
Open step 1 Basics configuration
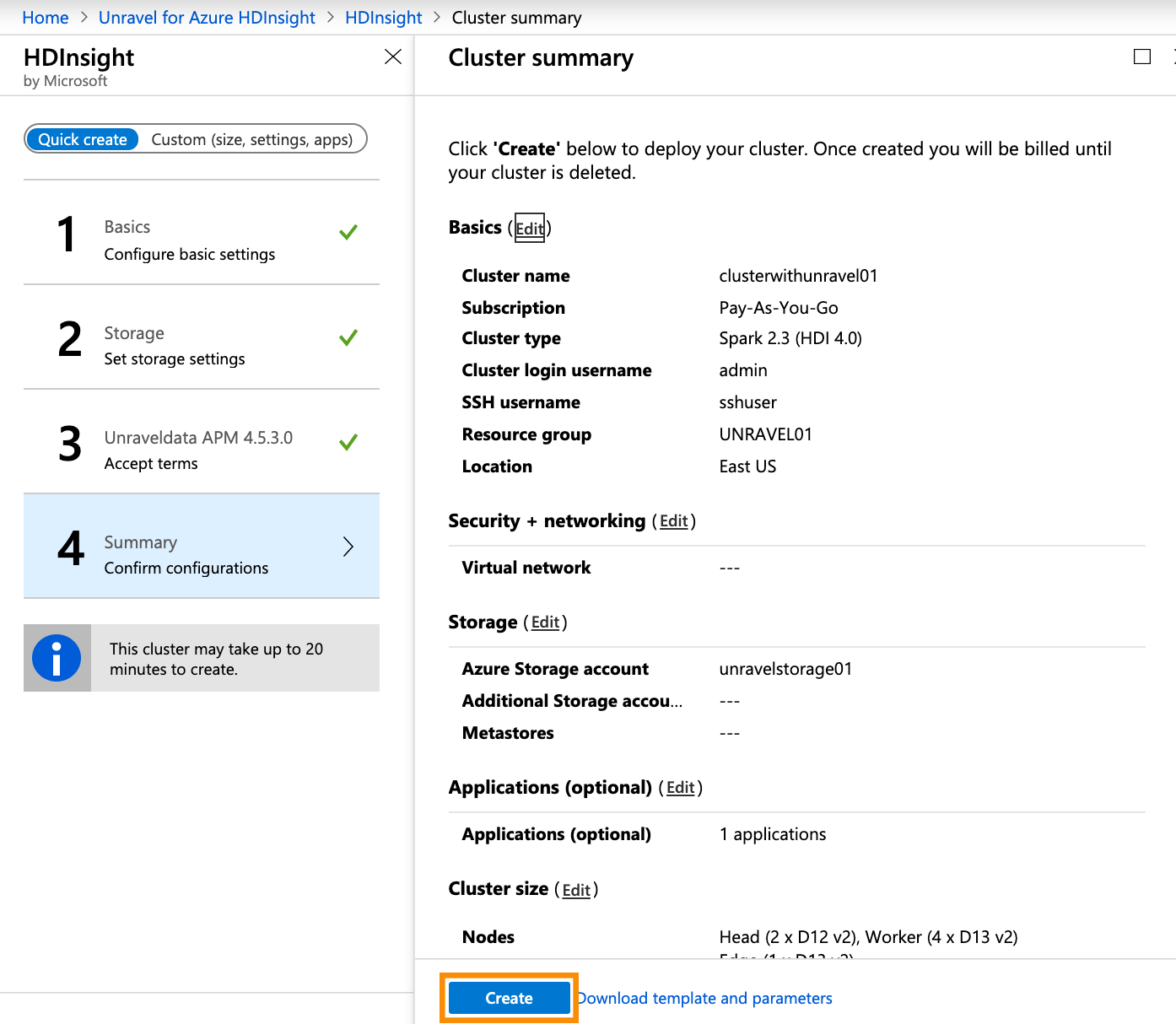(202, 232)
